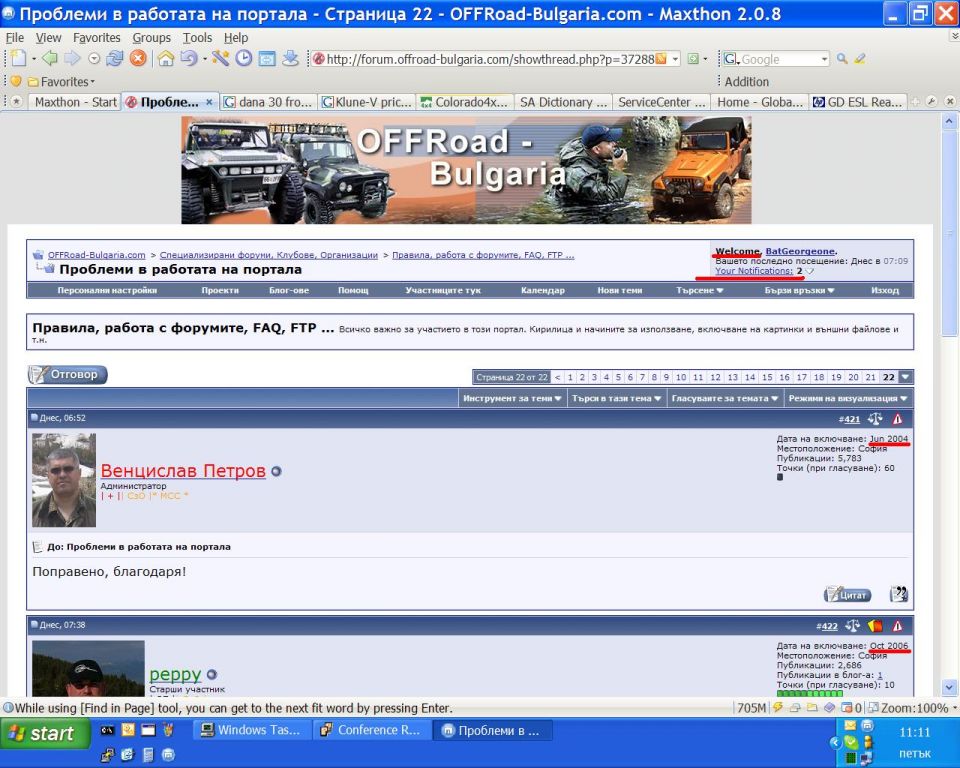Open the Режими на визуализация dropdown
This screenshot has width=960, height=768.
(849, 398)
